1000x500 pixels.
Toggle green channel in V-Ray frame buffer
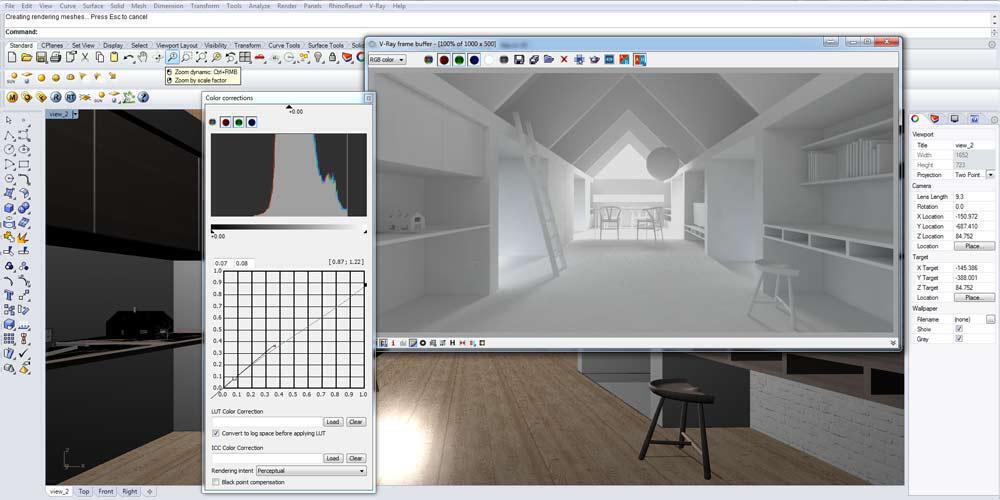(459, 59)
